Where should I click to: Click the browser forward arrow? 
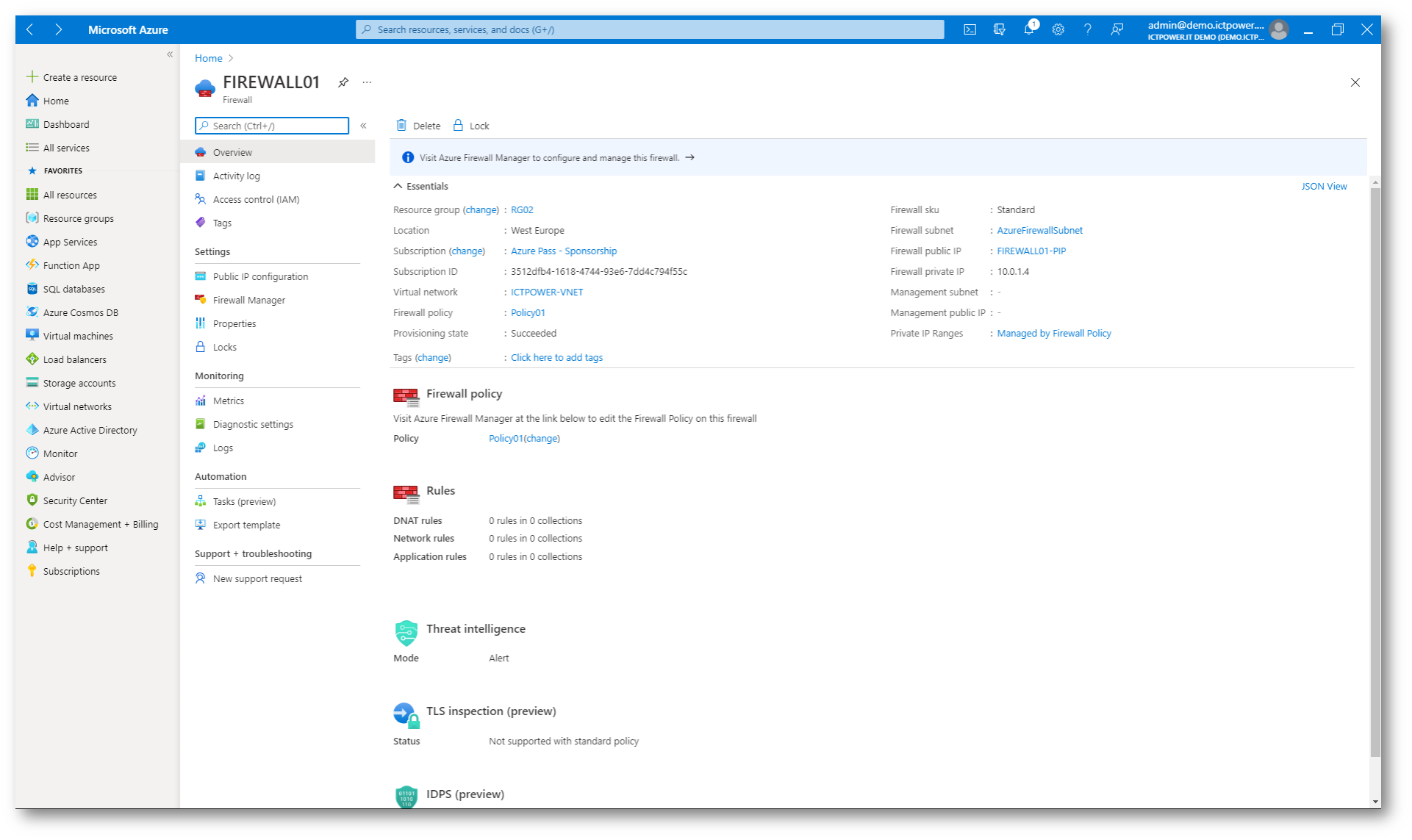point(58,29)
